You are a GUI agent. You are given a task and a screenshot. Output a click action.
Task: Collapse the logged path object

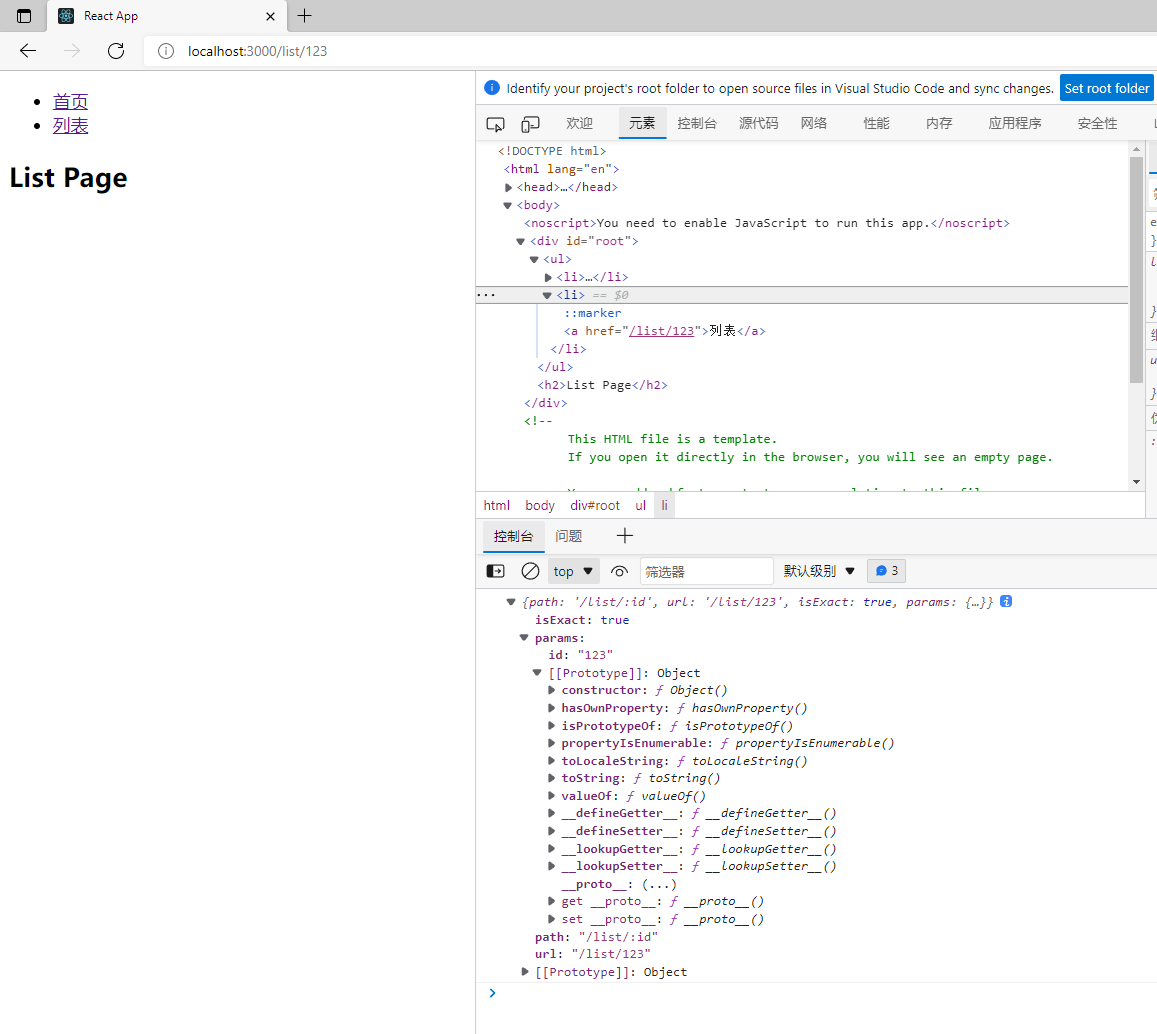click(511, 602)
